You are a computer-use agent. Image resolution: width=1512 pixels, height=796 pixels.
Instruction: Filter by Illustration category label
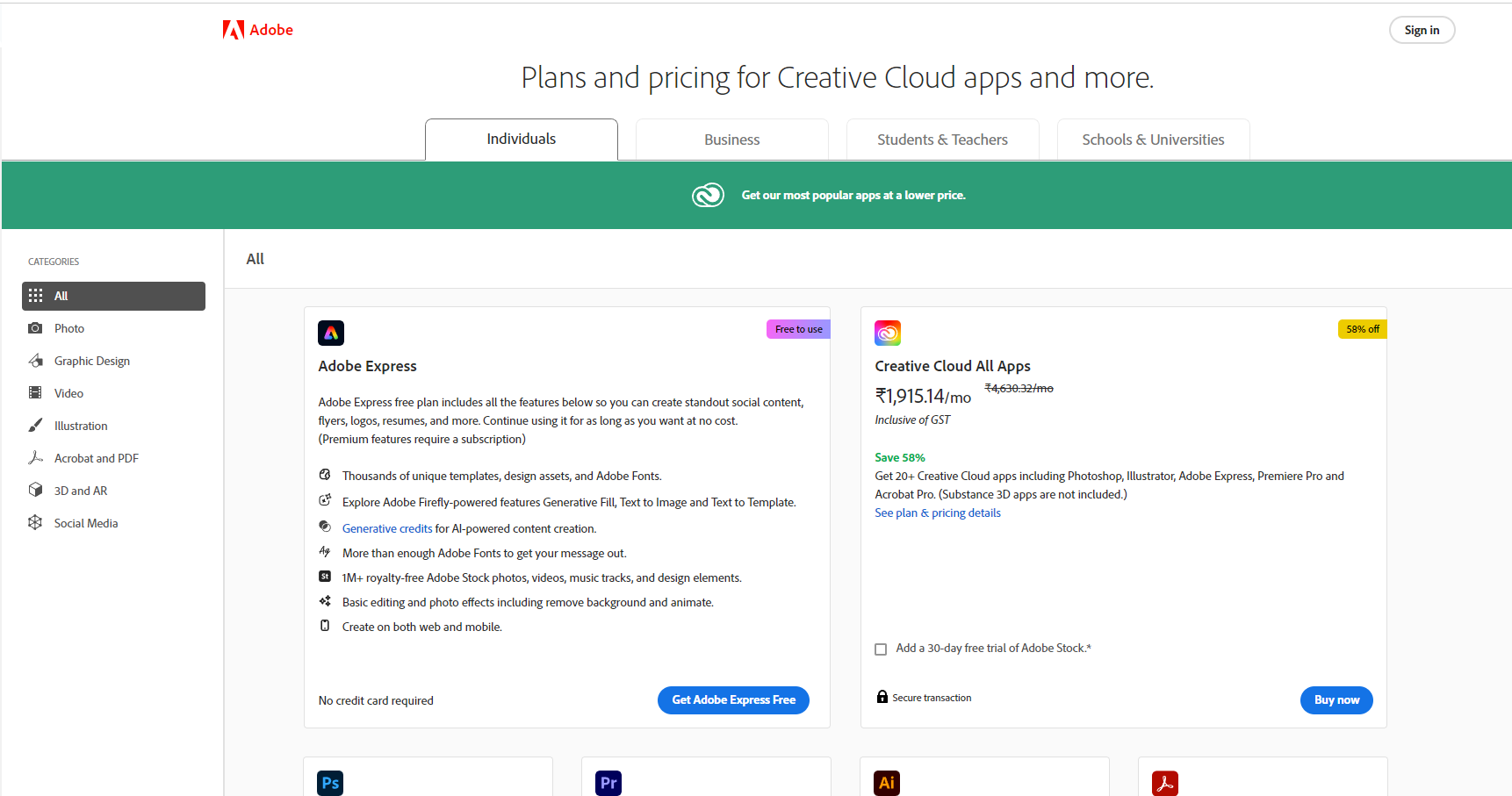pos(81,426)
